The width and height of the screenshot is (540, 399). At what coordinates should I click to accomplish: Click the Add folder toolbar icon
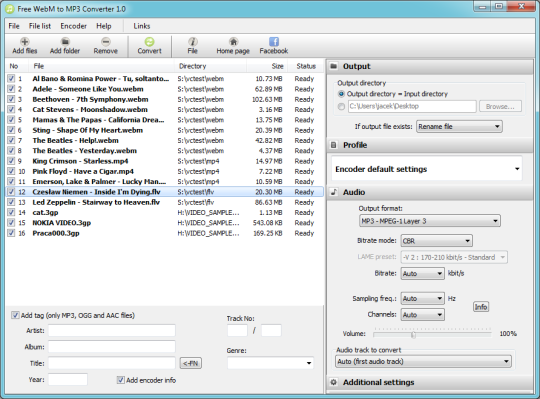click(x=65, y=42)
